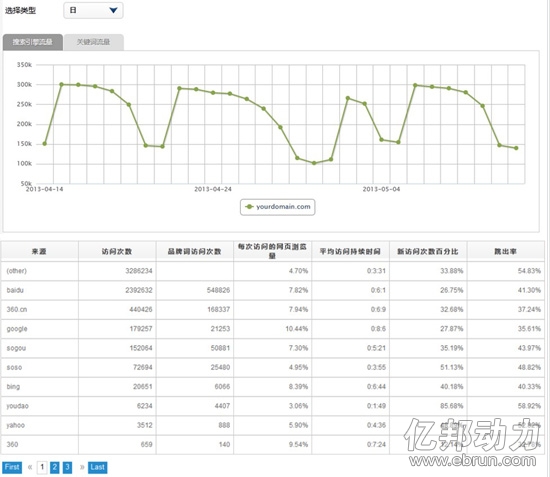Image resolution: width=550 pixels, height=477 pixels.
Task: Click the sogou duration value 0:5:21
Action: pyautogui.click(x=376, y=348)
